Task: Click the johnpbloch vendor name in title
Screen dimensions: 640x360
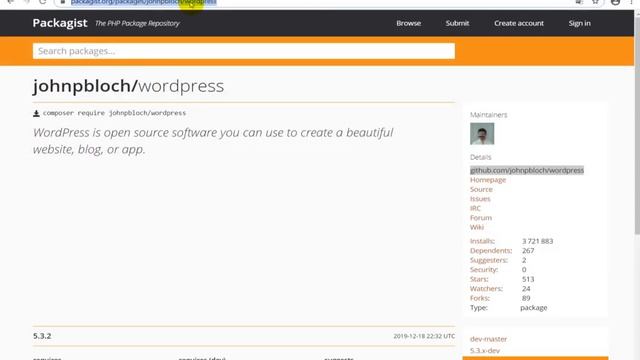Action: pos(82,86)
